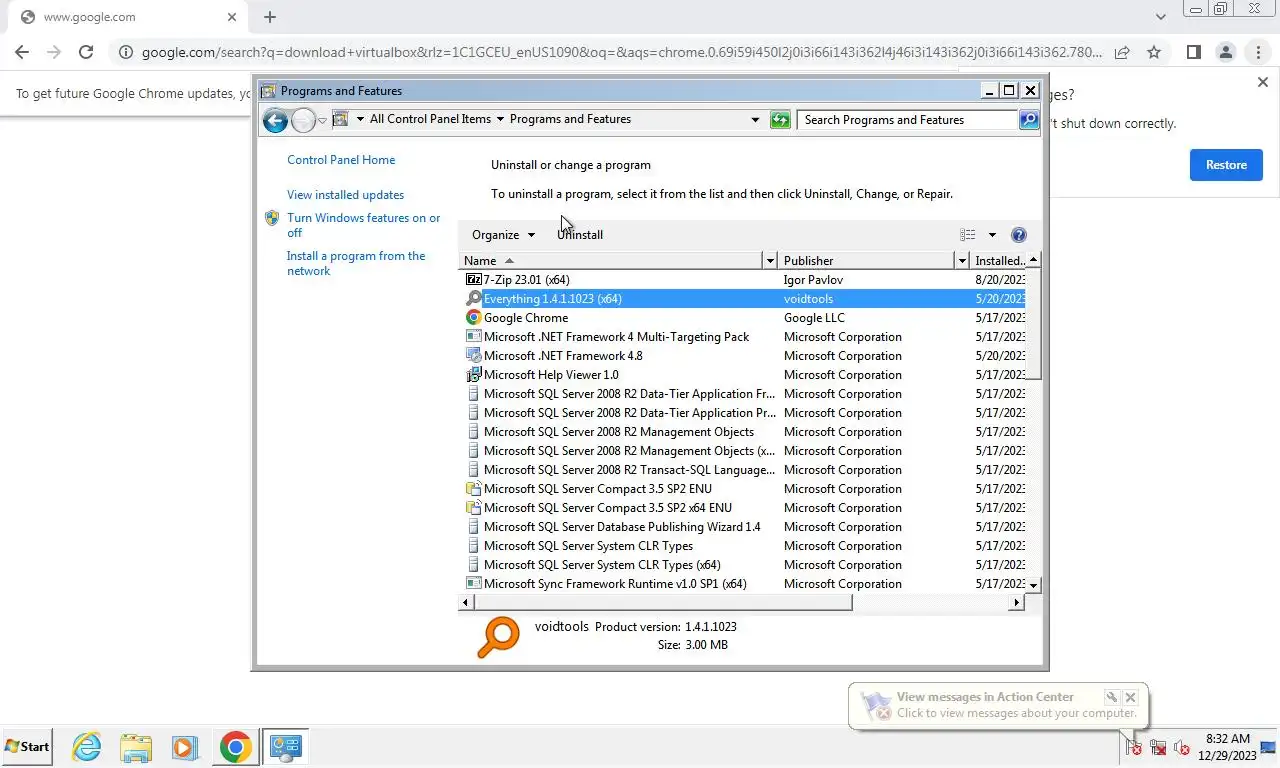Click the Forward arrow in Programs and Features
Screen dimensions: 1280x768
[x=303, y=120]
